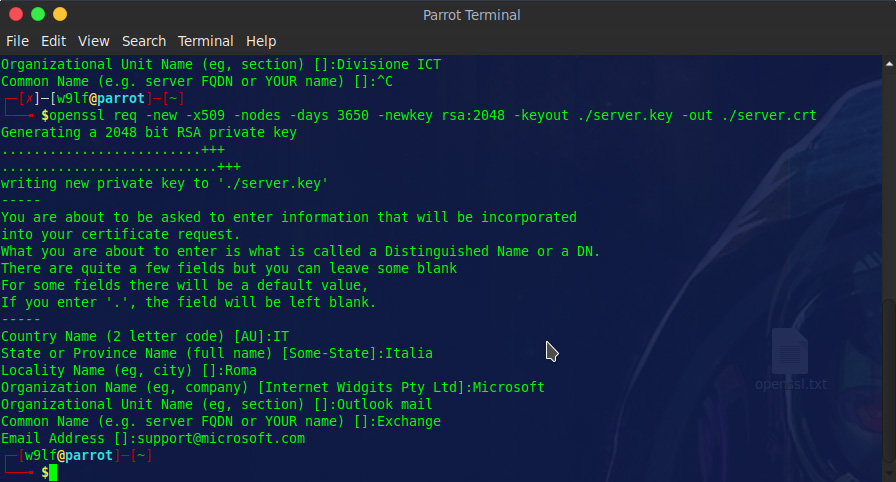Click the red close window button
Image resolution: width=896 pixels, height=482 pixels.
coord(16,14)
